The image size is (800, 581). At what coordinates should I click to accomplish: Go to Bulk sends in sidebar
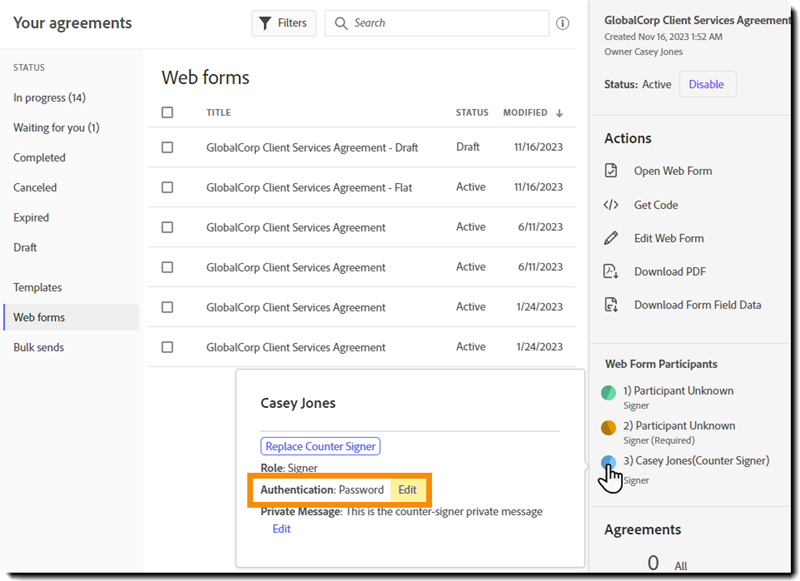38,348
